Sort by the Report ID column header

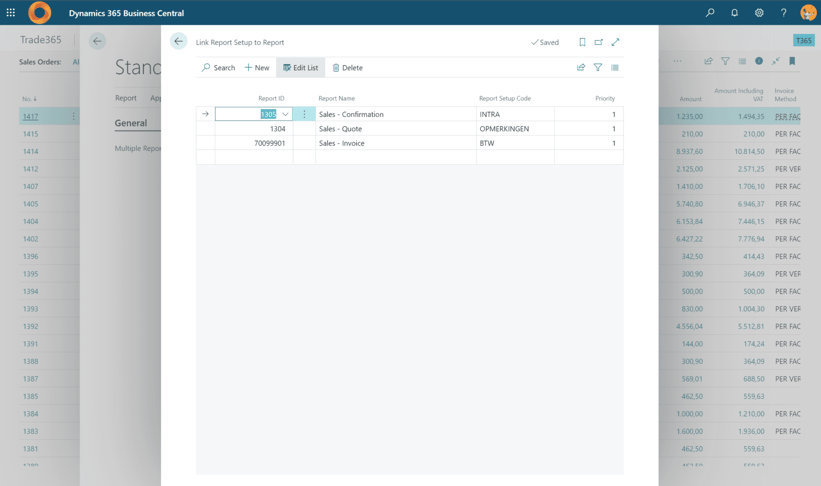[271, 98]
